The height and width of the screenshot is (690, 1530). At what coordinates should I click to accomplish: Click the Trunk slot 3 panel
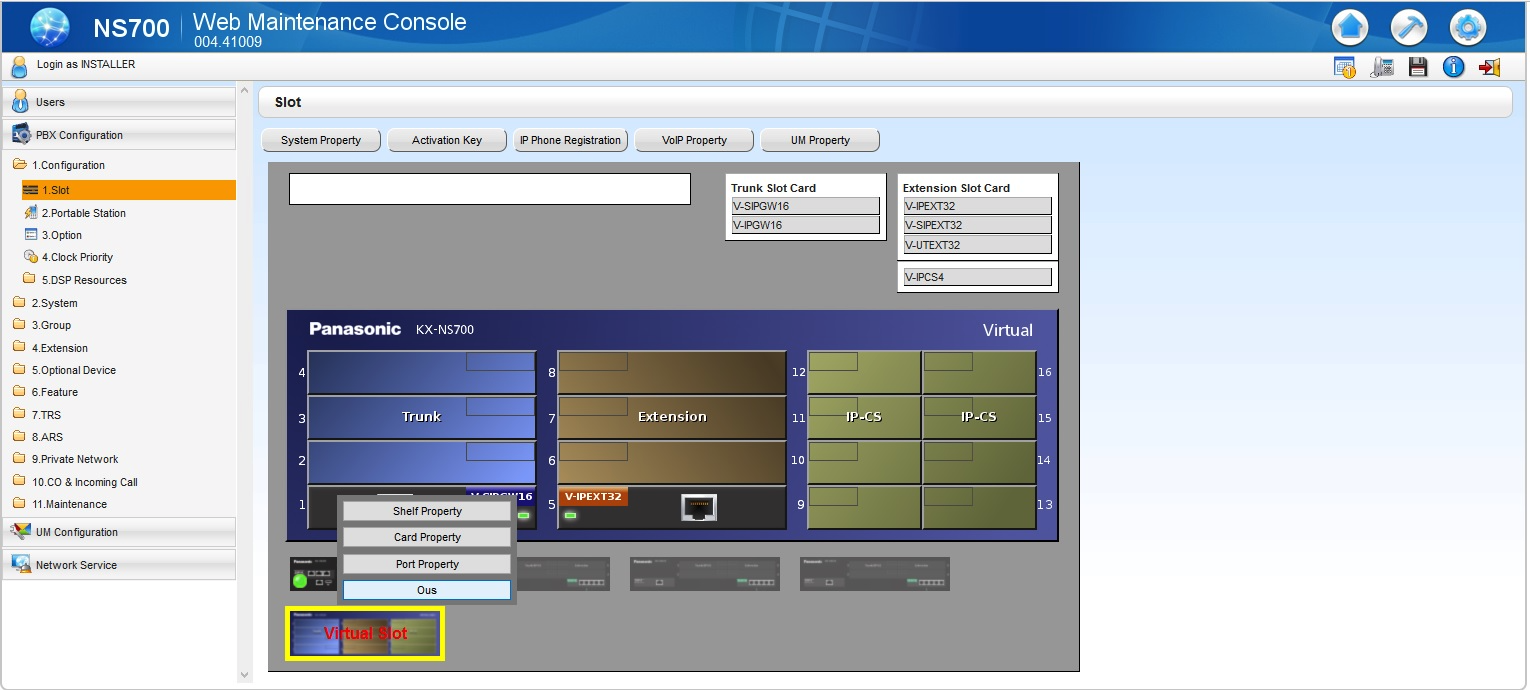coord(422,417)
